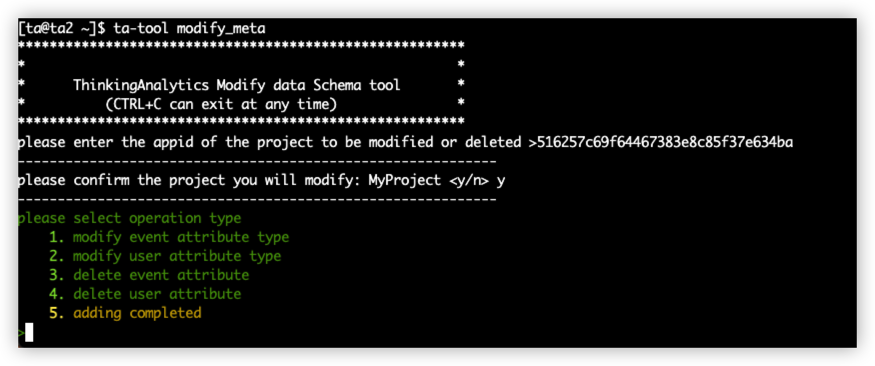875x366 pixels.
Task: Select option 1 modify event attribute type
Action: (x=169, y=237)
